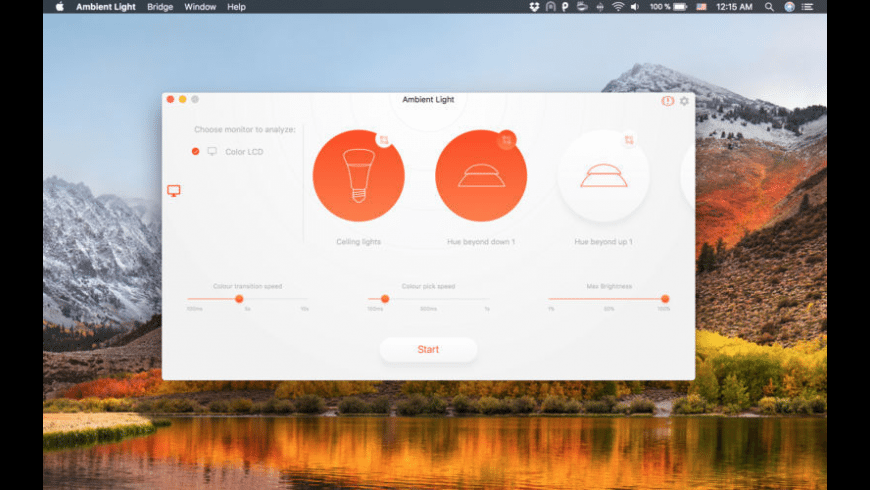Open screen region selector for Hue beyond down 1

coord(507,140)
